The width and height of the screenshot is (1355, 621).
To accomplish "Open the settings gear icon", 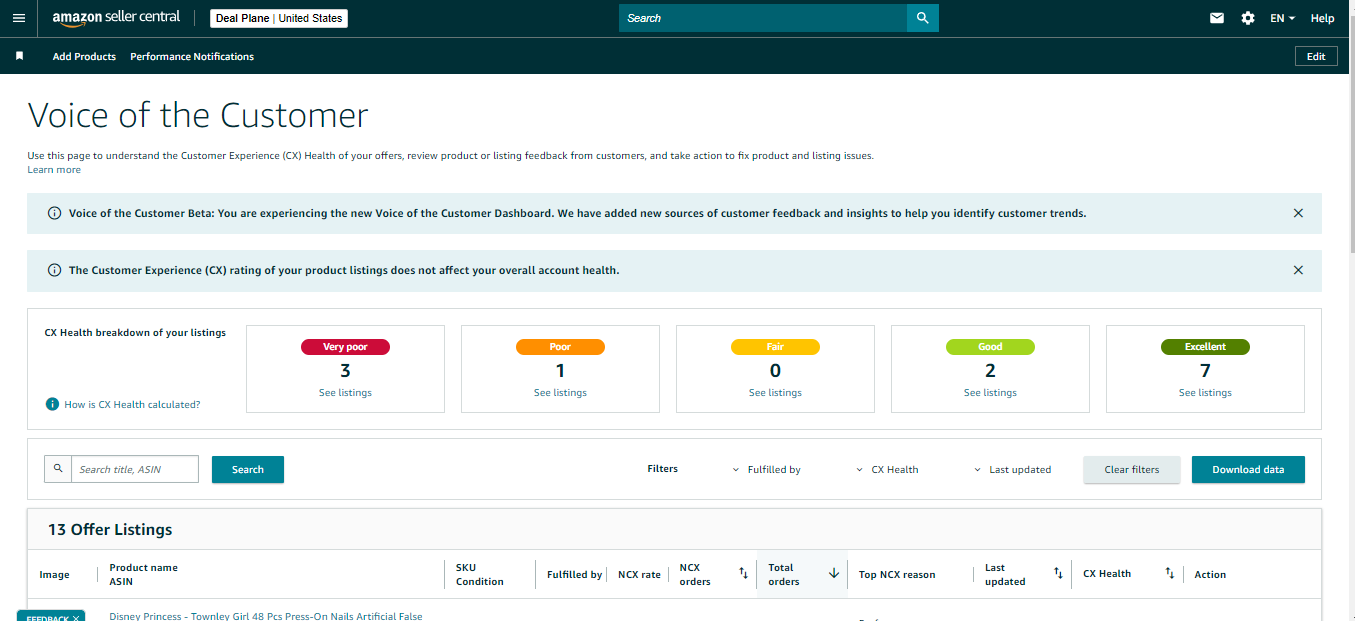I will 1248,18.
